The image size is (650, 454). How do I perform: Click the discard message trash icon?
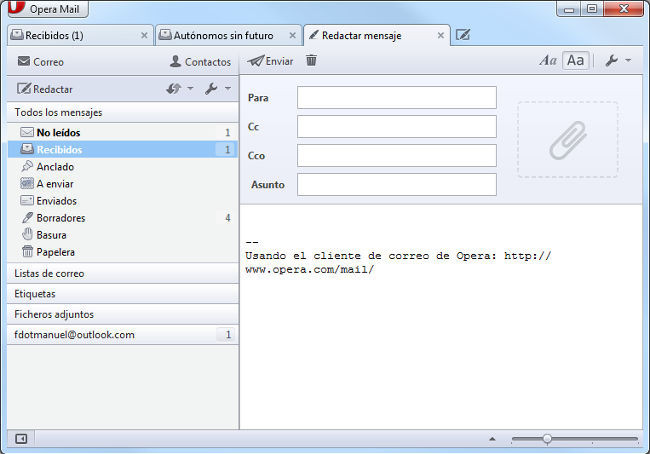click(x=311, y=61)
